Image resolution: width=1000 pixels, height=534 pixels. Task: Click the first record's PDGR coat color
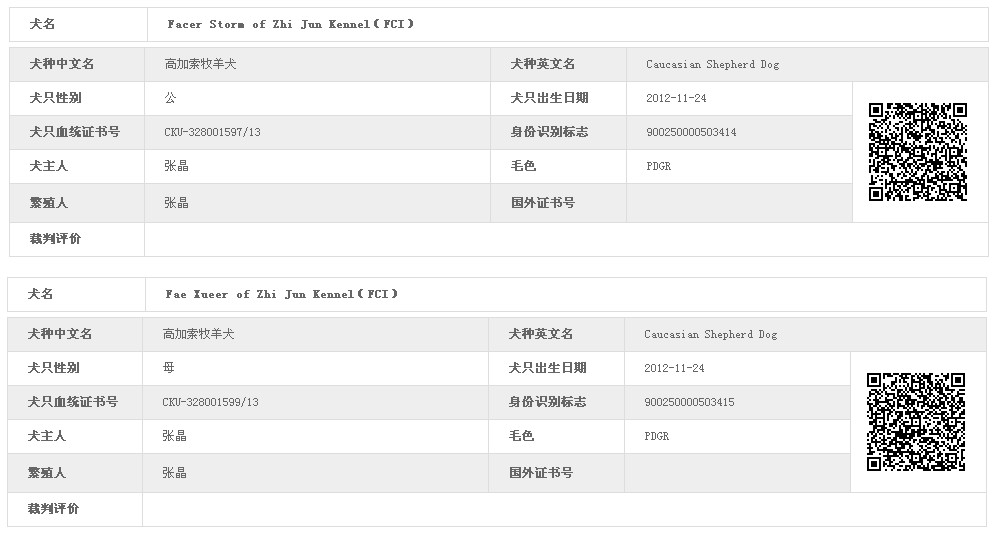tap(659, 166)
